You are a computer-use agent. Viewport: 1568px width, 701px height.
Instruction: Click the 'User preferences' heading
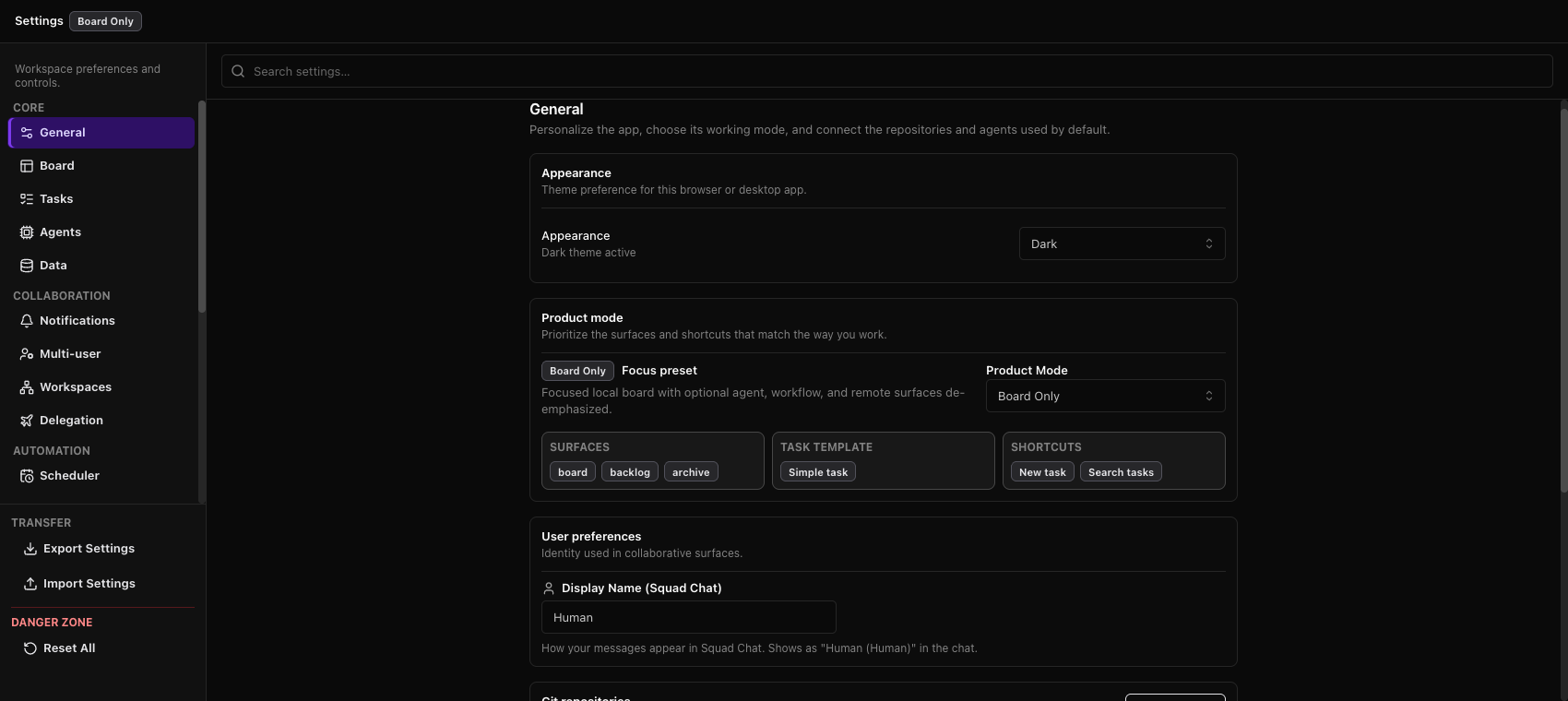tap(591, 537)
